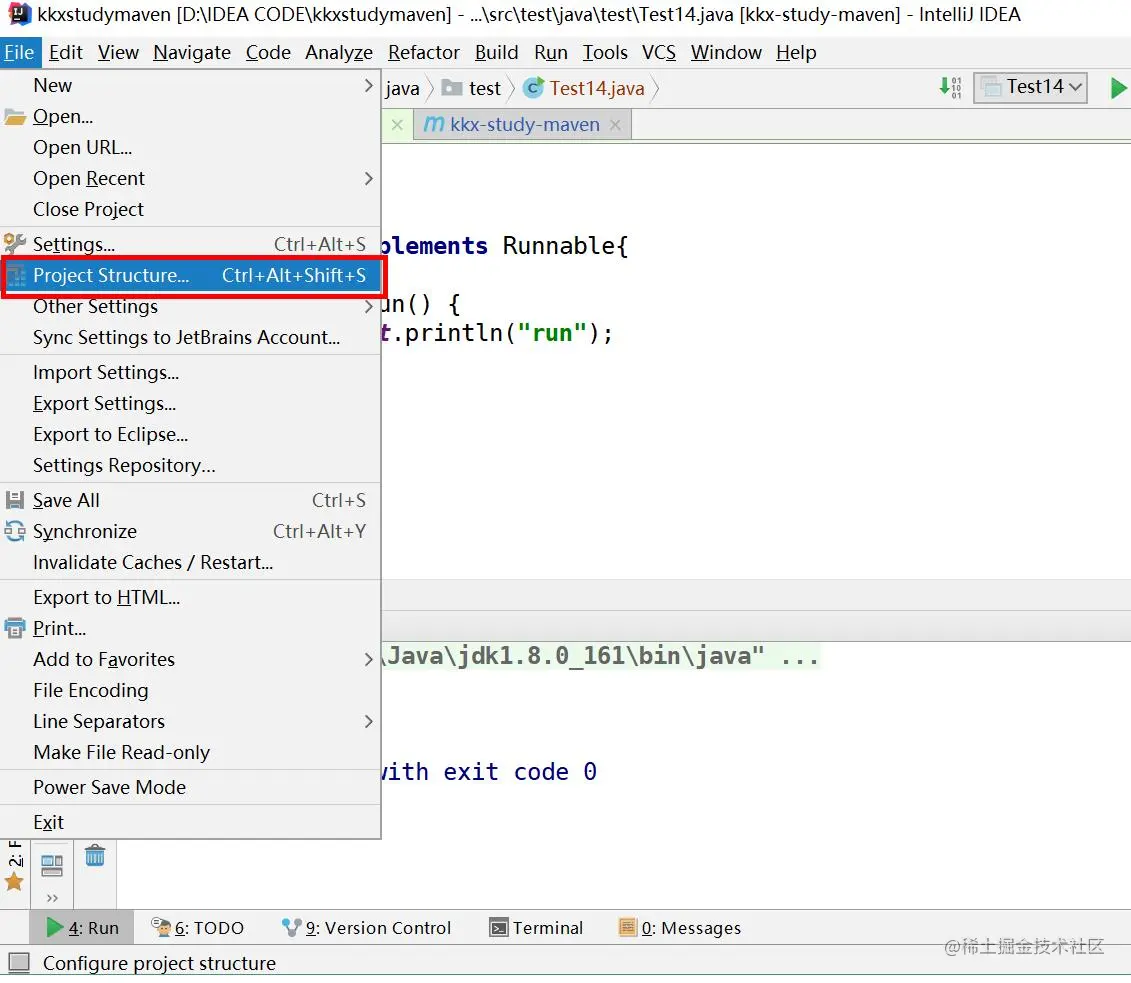Expand more Run panel actions chevron

(x=52, y=898)
